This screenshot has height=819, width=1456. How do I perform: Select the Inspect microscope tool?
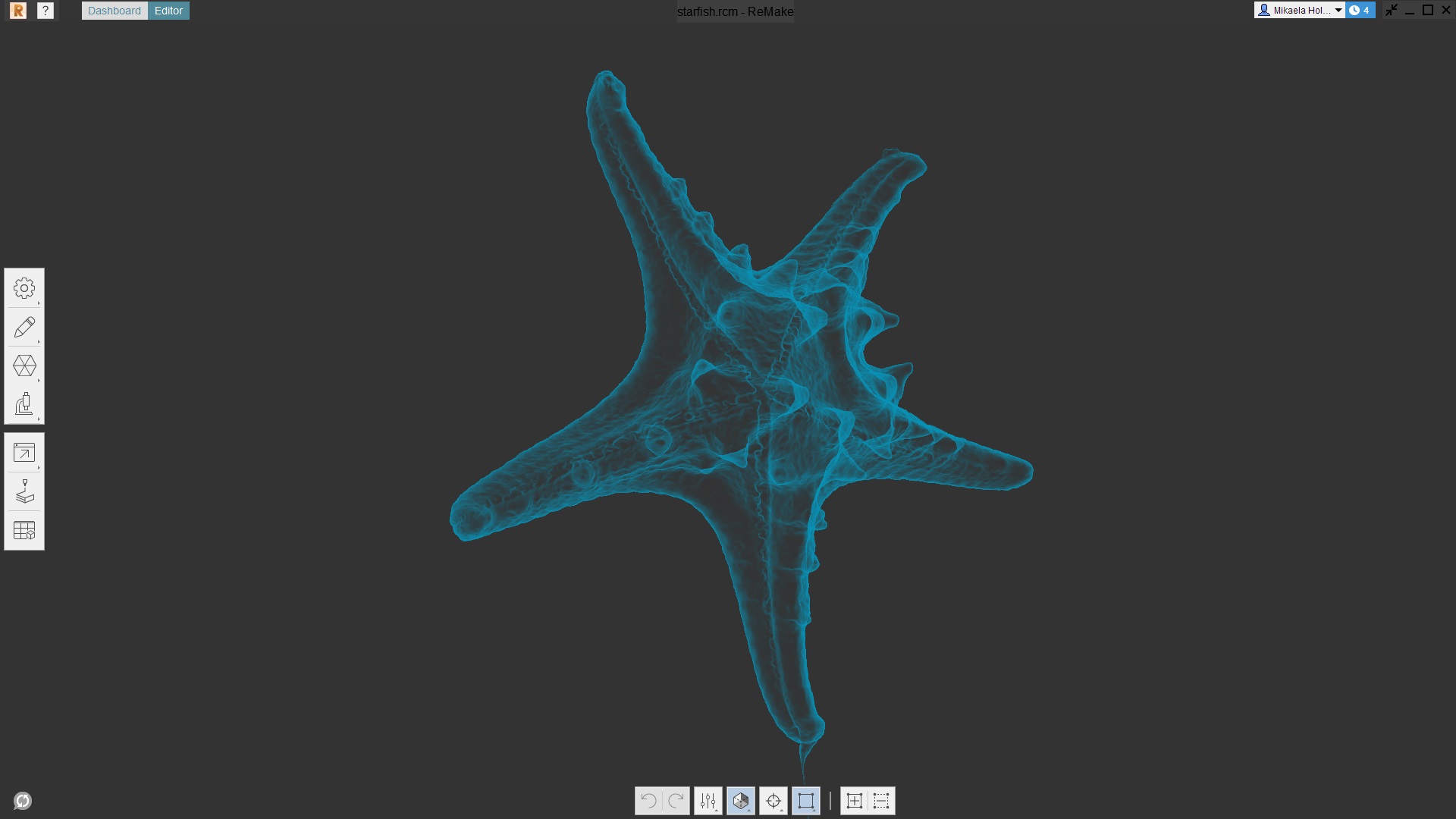click(x=24, y=403)
